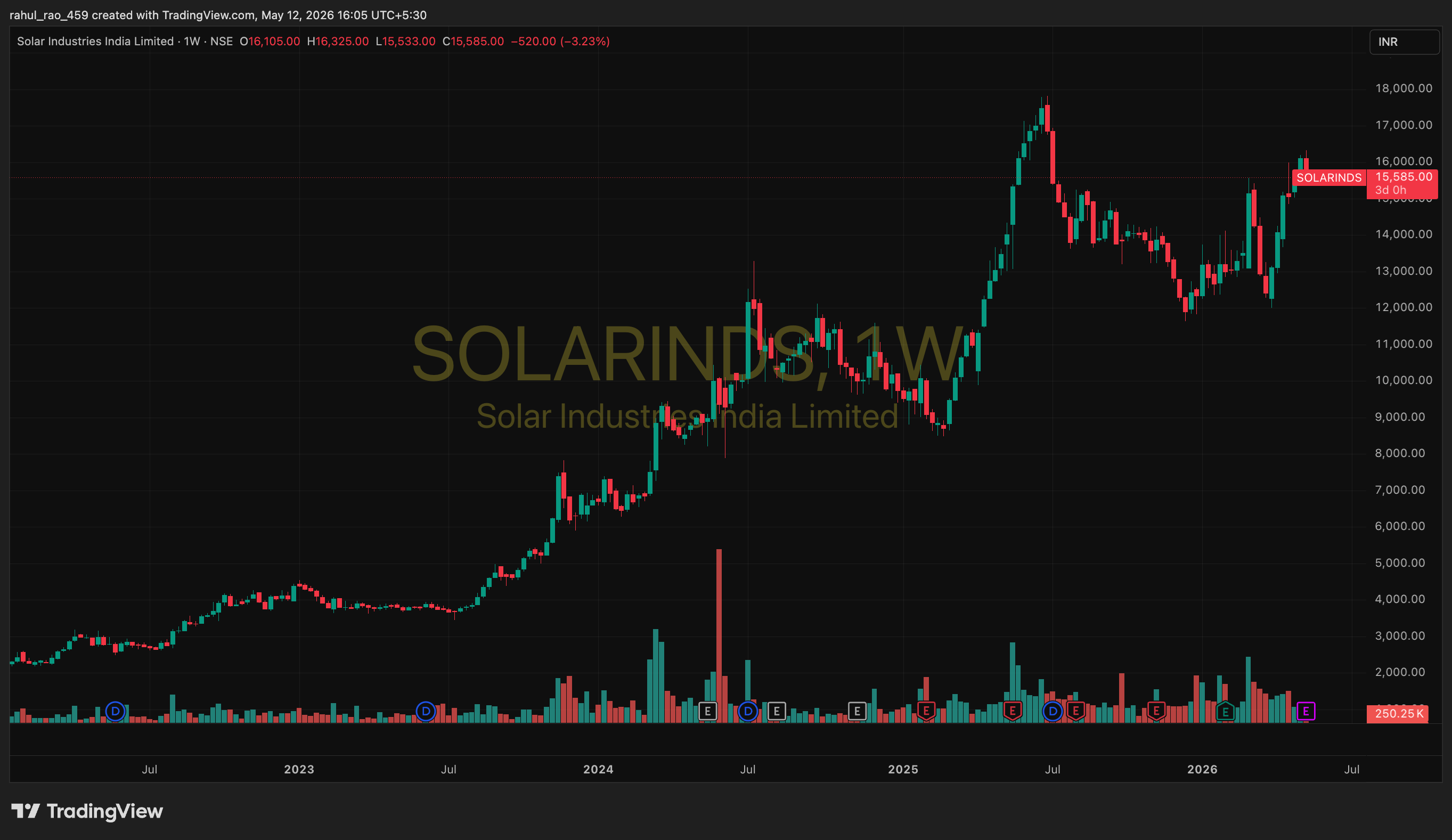This screenshot has height=840, width=1452.
Task: Click the 17,000.00 price axis label
Action: (1404, 125)
